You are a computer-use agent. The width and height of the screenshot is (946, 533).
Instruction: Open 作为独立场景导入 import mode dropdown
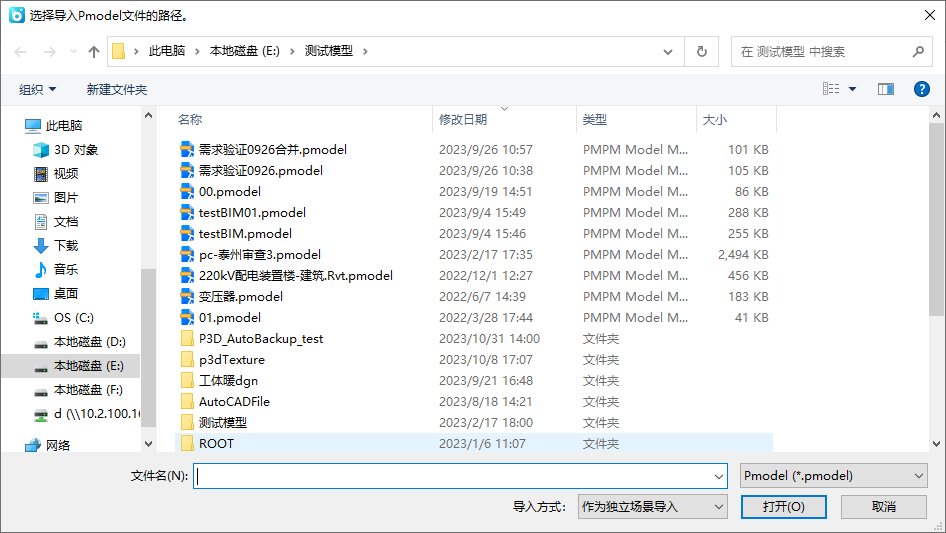(x=652, y=506)
